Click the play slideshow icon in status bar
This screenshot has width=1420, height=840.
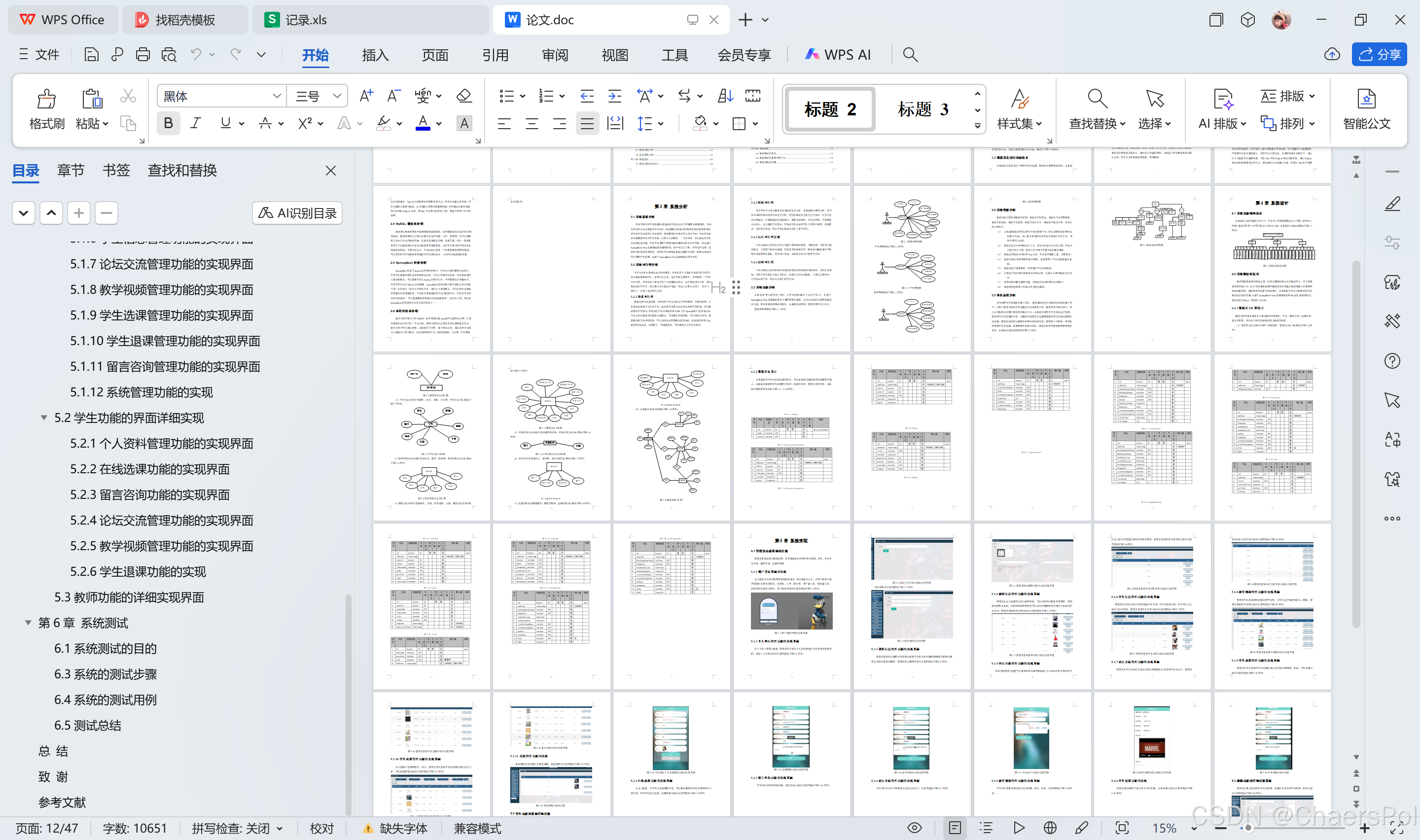[x=1019, y=828]
